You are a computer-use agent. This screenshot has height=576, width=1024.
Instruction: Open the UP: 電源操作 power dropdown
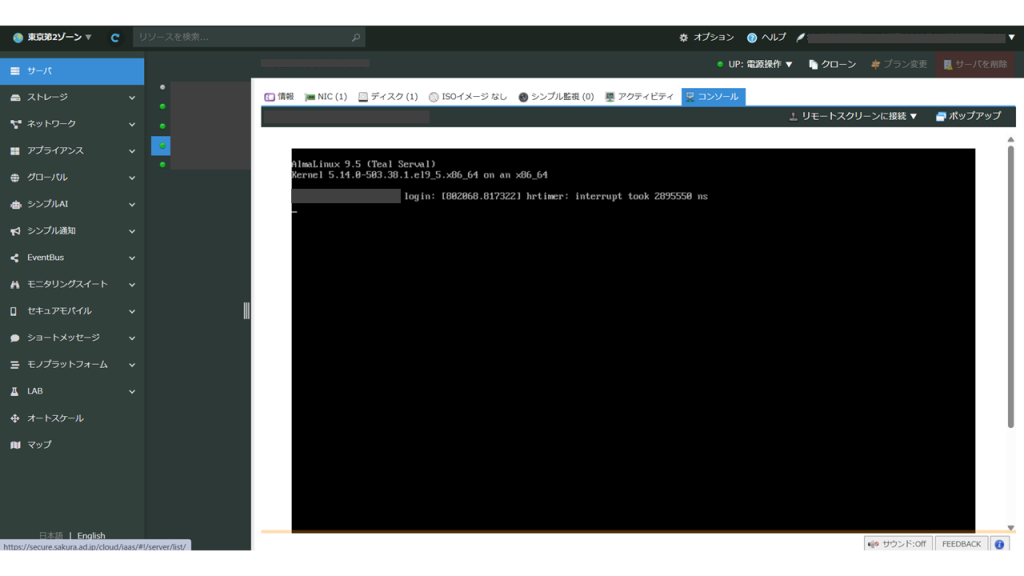click(754, 64)
